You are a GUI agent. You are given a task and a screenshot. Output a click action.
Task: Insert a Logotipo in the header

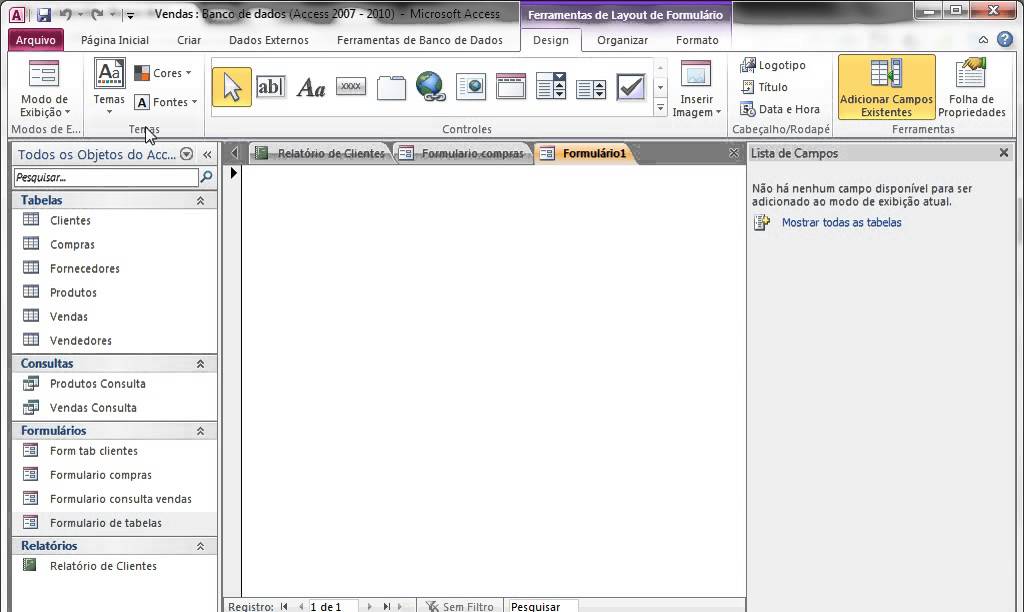[773, 65]
